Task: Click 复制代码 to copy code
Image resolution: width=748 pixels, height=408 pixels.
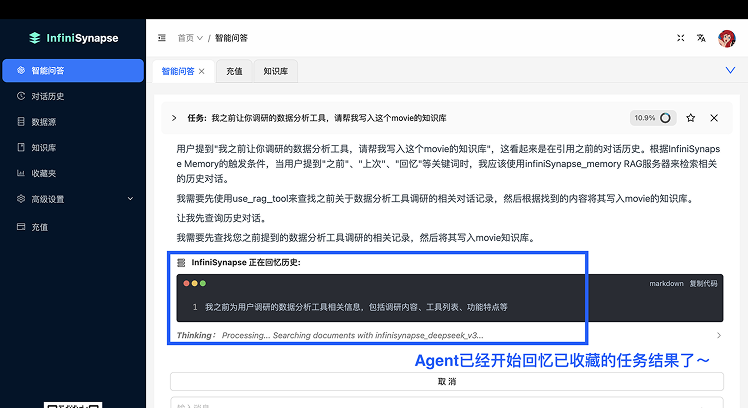Action: pos(703,283)
